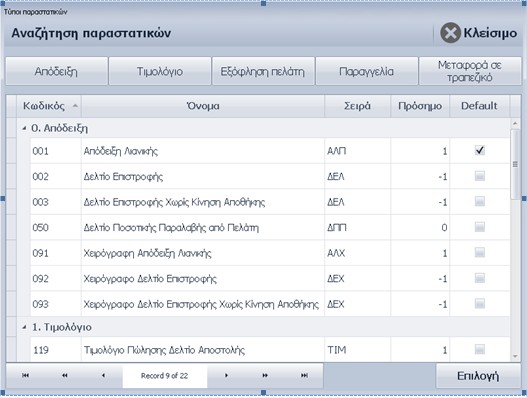The image size is (527, 398).
Task: Click the Επιλογή button
Action: pyautogui.click(x=478, y=376)
